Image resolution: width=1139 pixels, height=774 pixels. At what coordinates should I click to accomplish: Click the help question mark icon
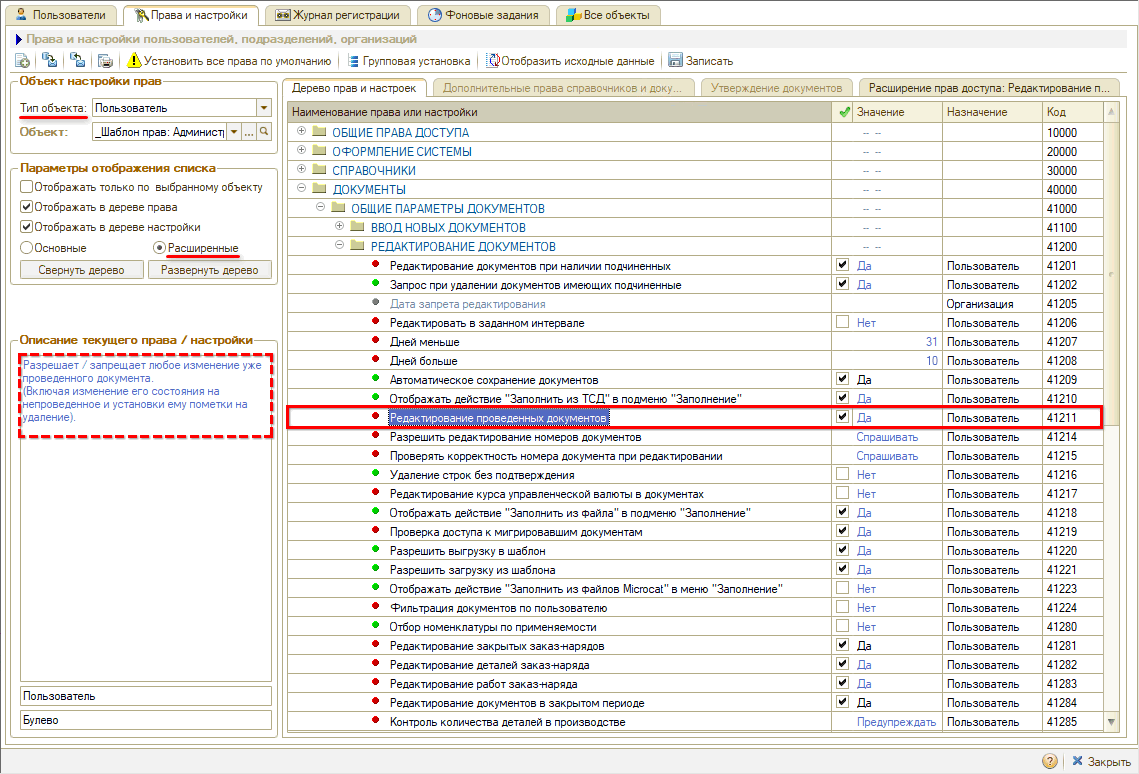coord(1050,761)
